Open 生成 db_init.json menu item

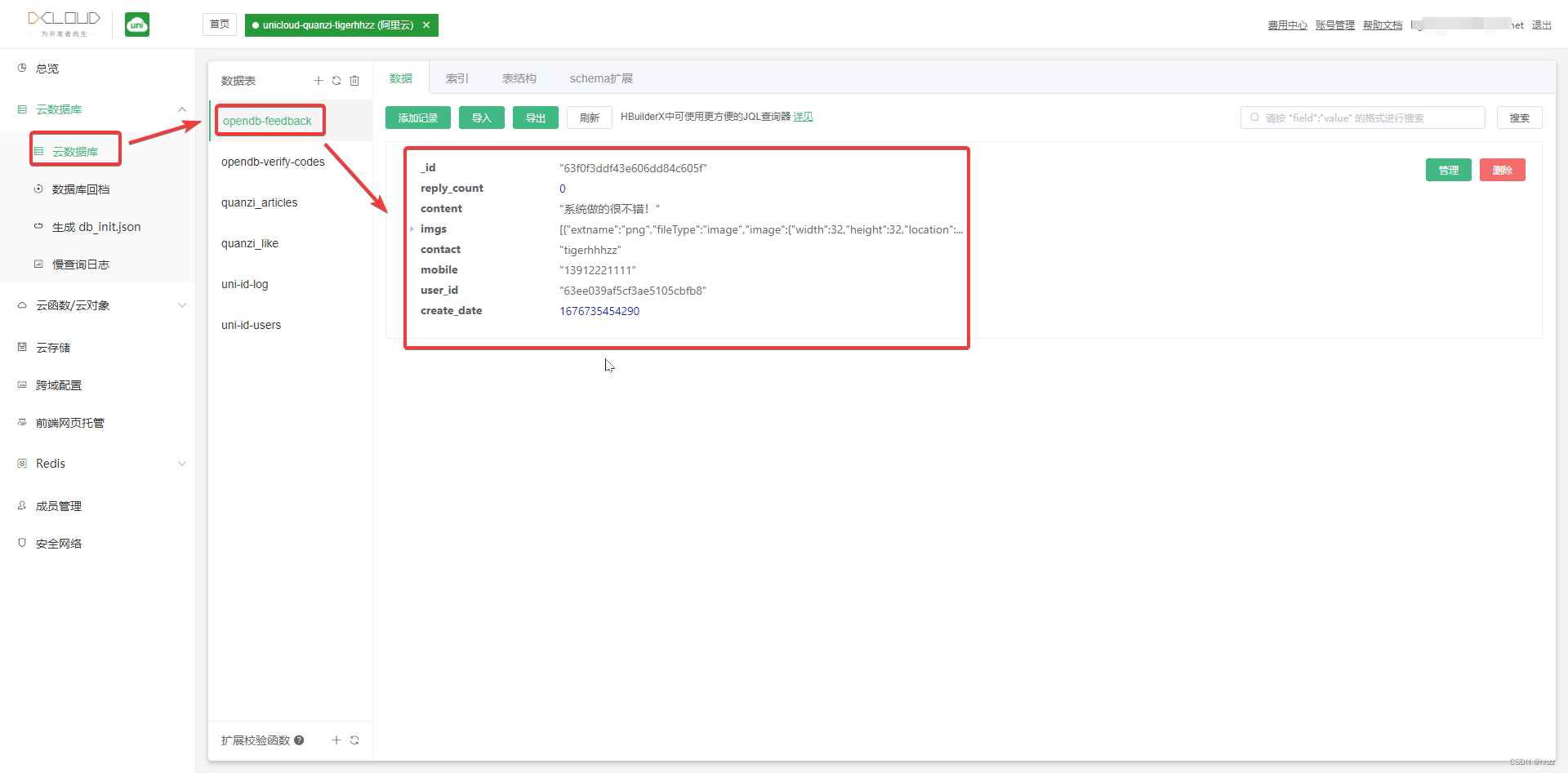pos(97,226)
